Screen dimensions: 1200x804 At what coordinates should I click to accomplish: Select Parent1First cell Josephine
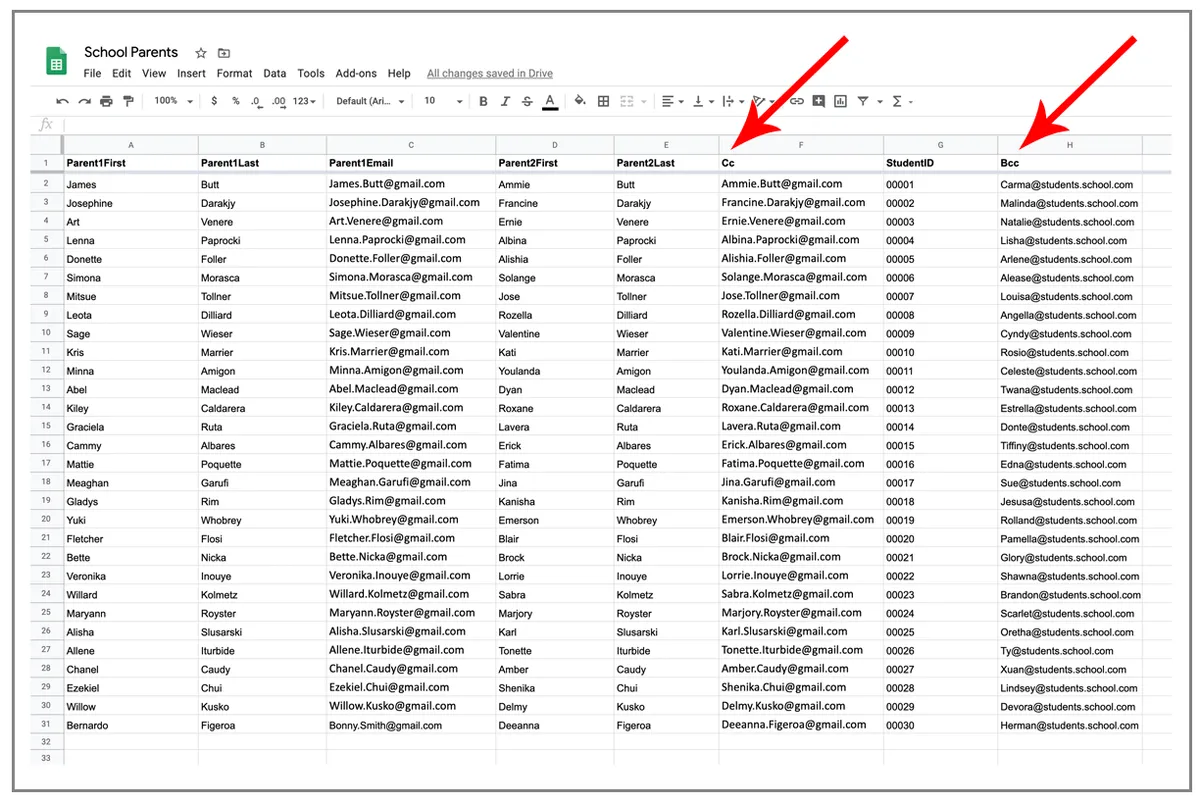click(x=131, y=203)
